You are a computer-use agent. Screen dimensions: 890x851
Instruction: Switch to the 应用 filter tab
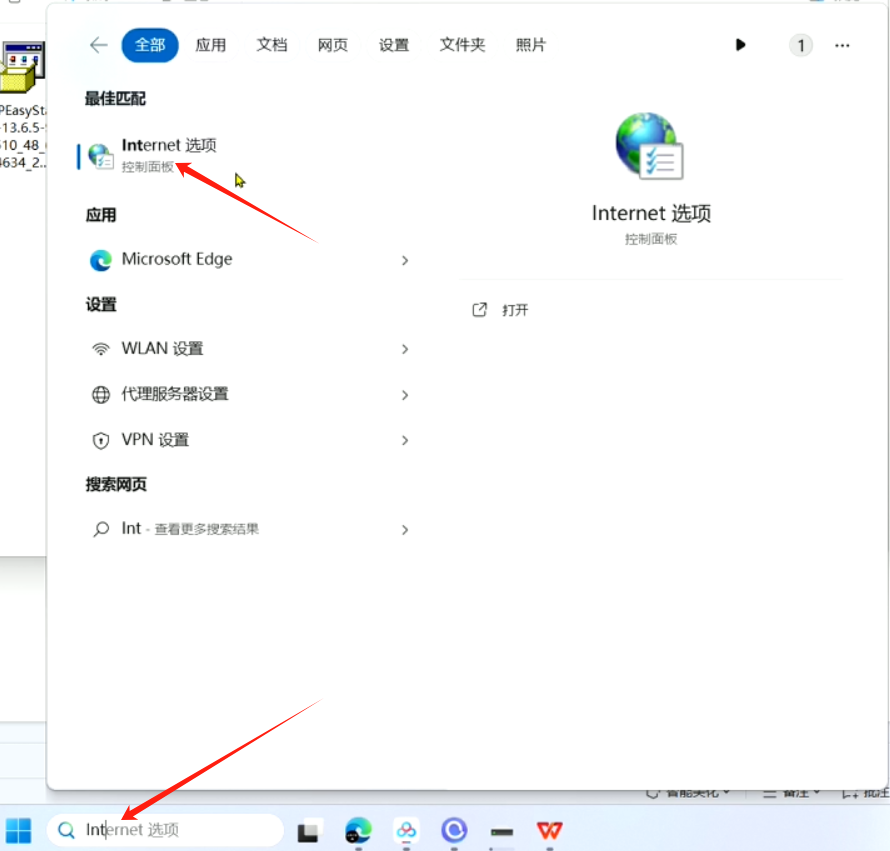(x=211, y=45)
